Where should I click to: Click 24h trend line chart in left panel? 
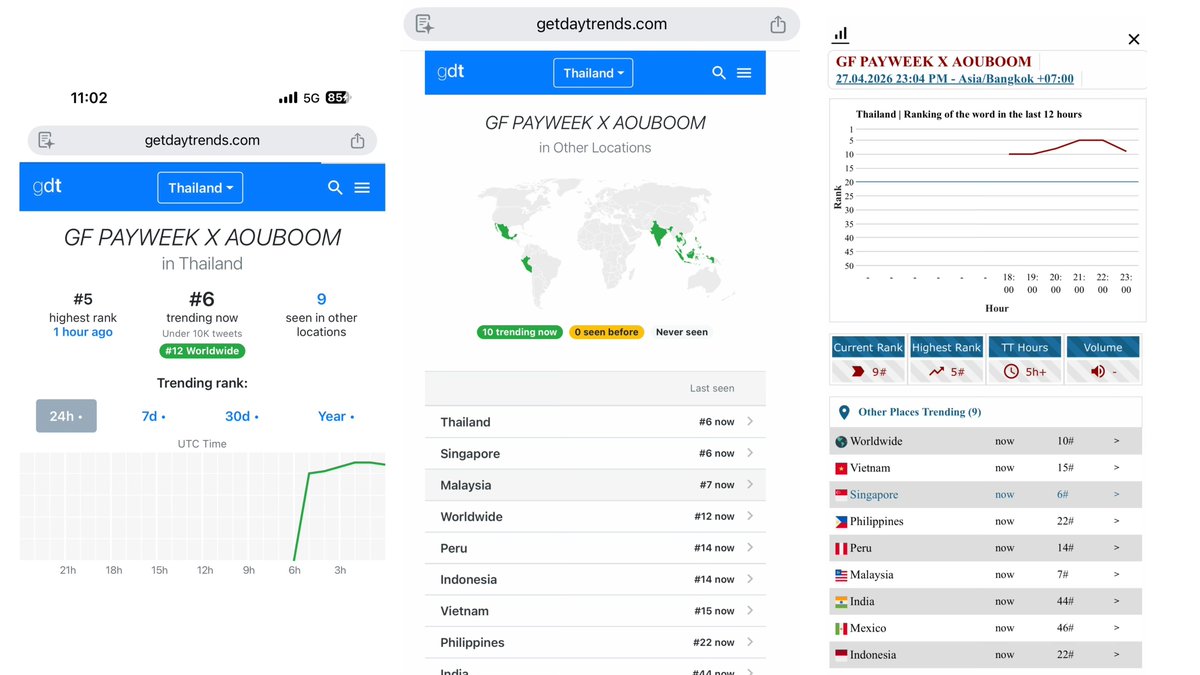[202, 506]
